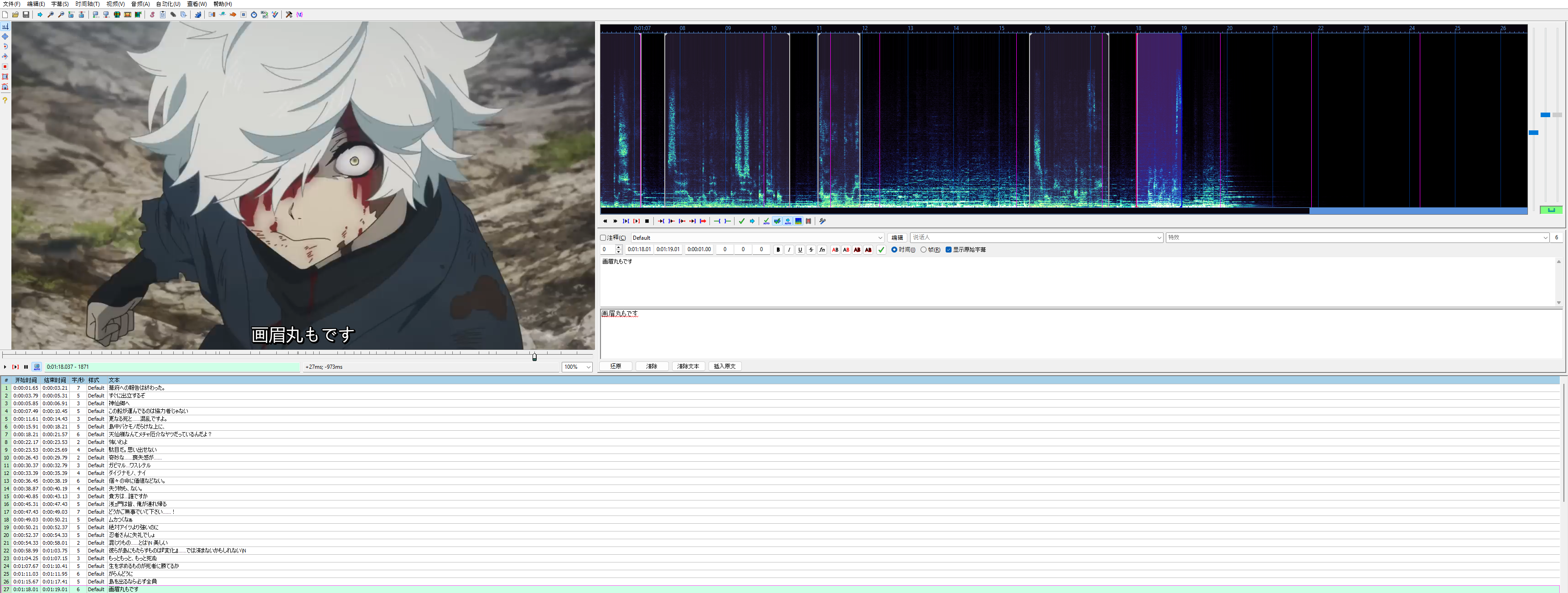Click the Shift Times clock icon
The image size is (1568, 593).
(x=254, y=15)
